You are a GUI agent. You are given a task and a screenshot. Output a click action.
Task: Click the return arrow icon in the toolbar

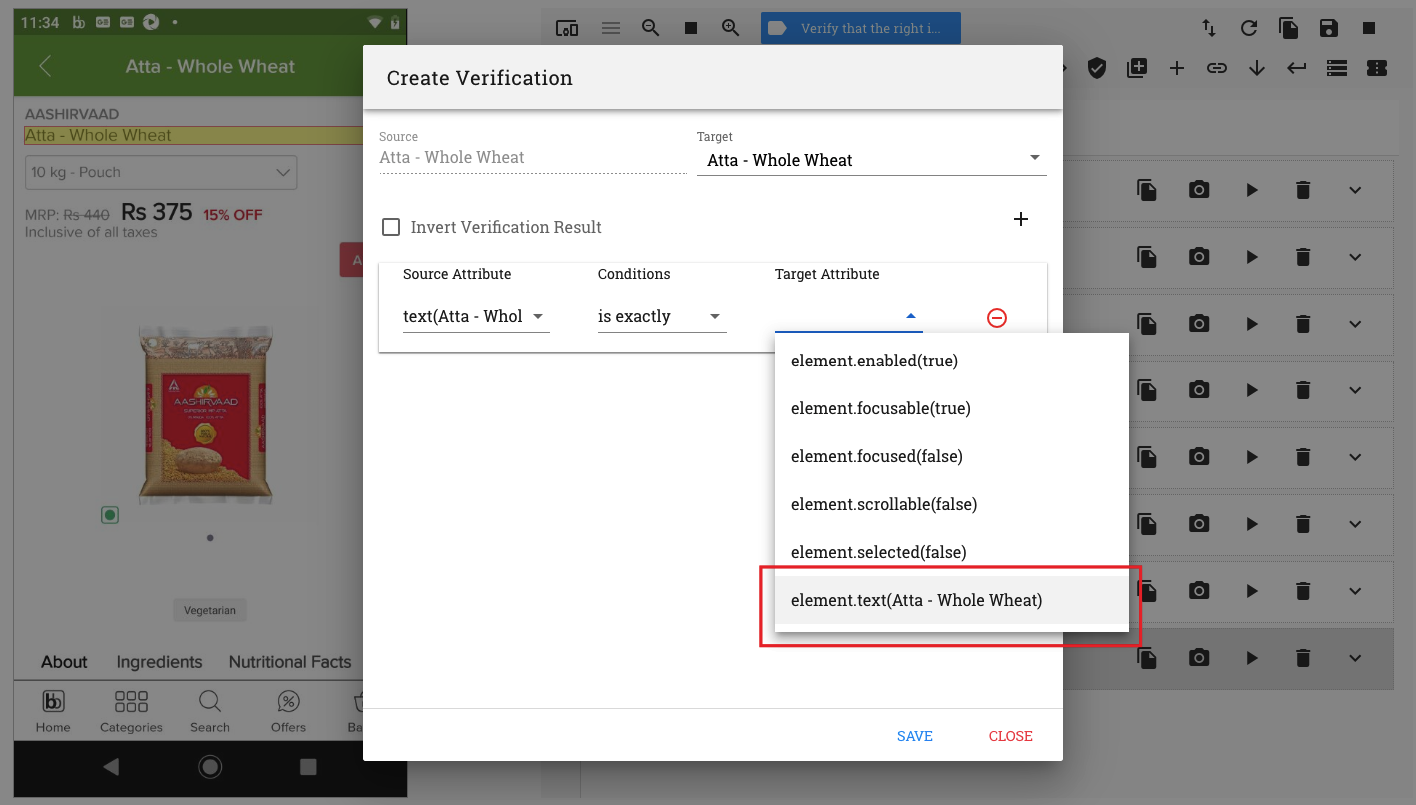1297,68
